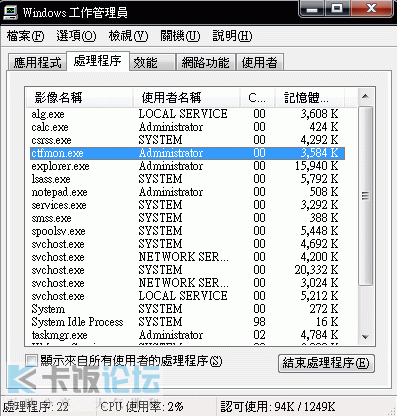Click the process list scroll up arrow
397x416 pixels.
[x=365, y=97]
